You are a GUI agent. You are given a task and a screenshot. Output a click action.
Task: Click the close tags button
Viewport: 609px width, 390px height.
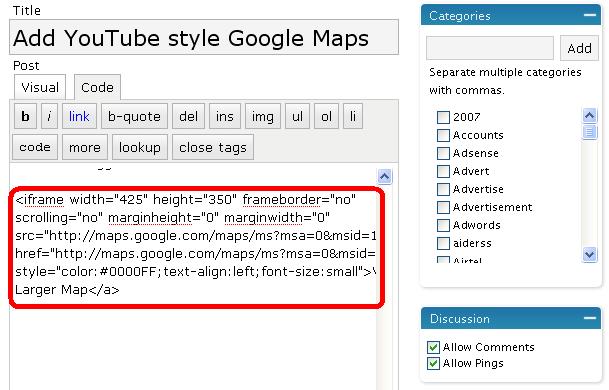click(x=213, y=147)
